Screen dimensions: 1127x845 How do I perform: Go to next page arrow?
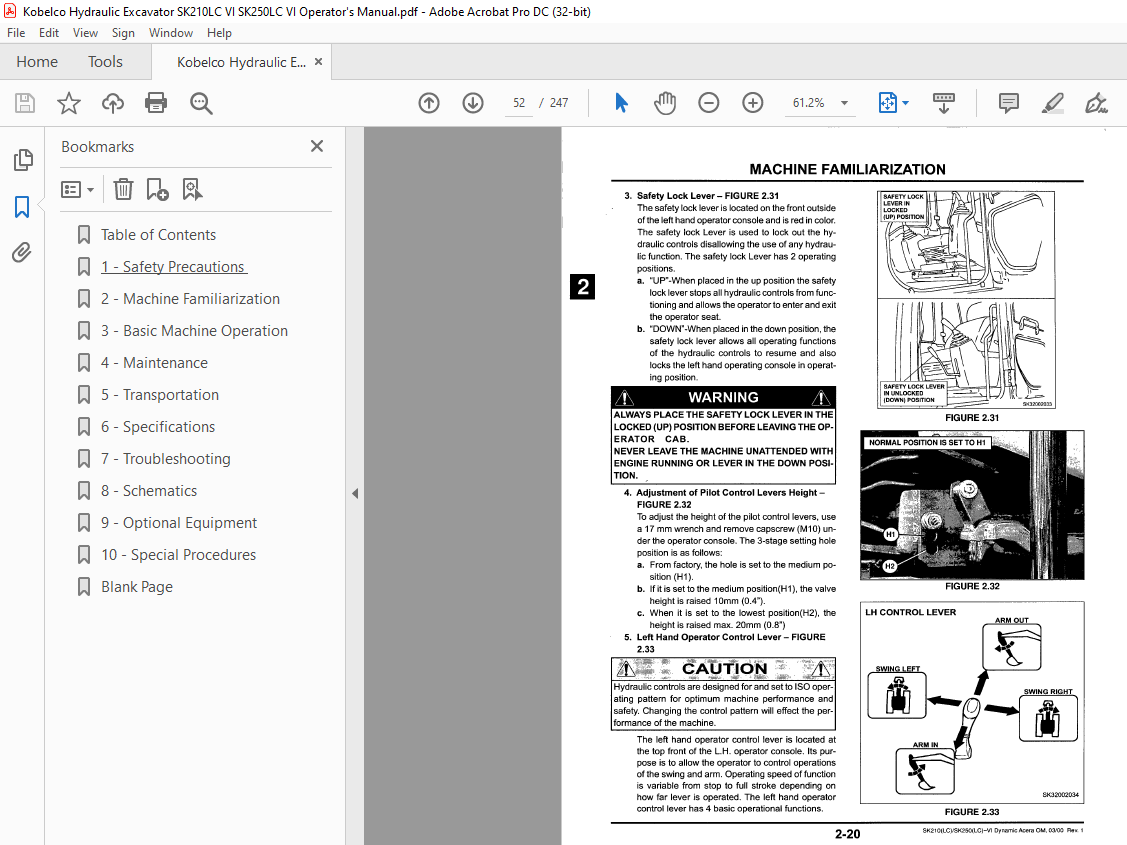(x=473, y=103)
